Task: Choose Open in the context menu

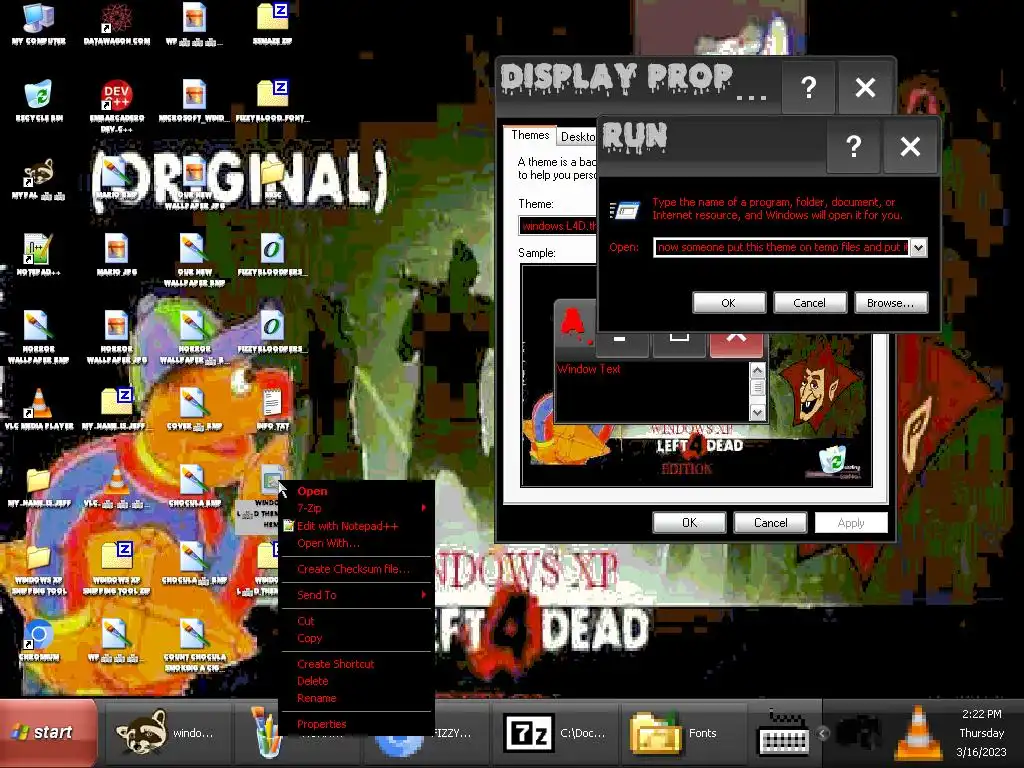Action: click(x=357, y=491)
